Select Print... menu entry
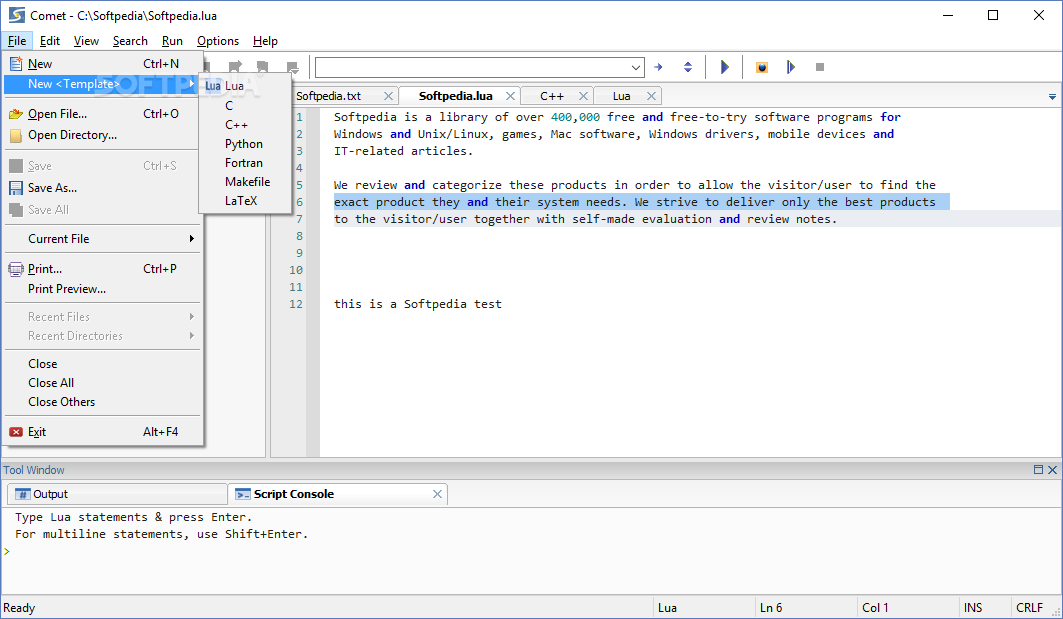Screen dimensions: 1063x619 point(103,268)
